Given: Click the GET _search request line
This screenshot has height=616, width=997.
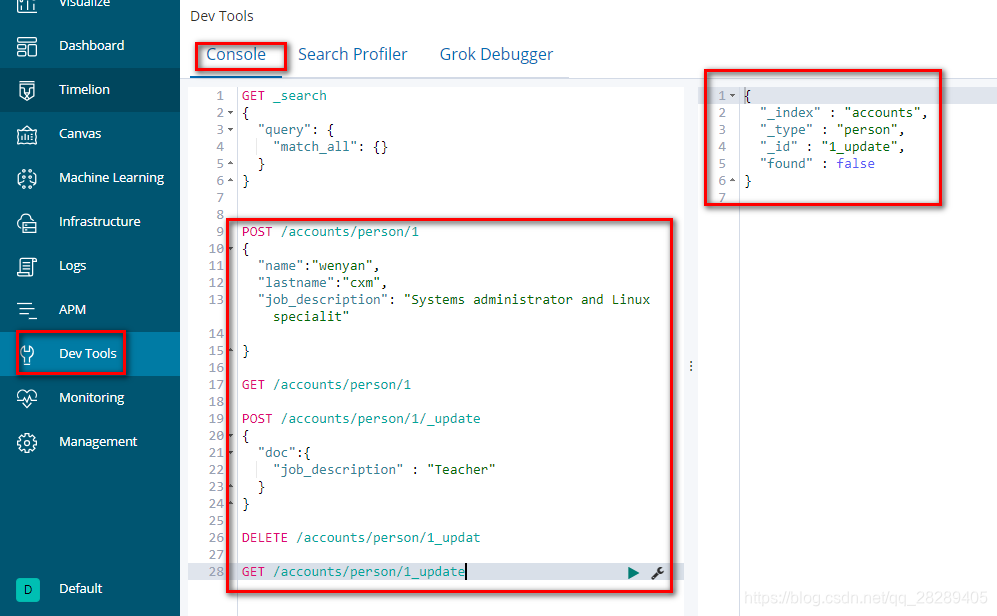Looking at the screenshot, I should click(284, 95).
